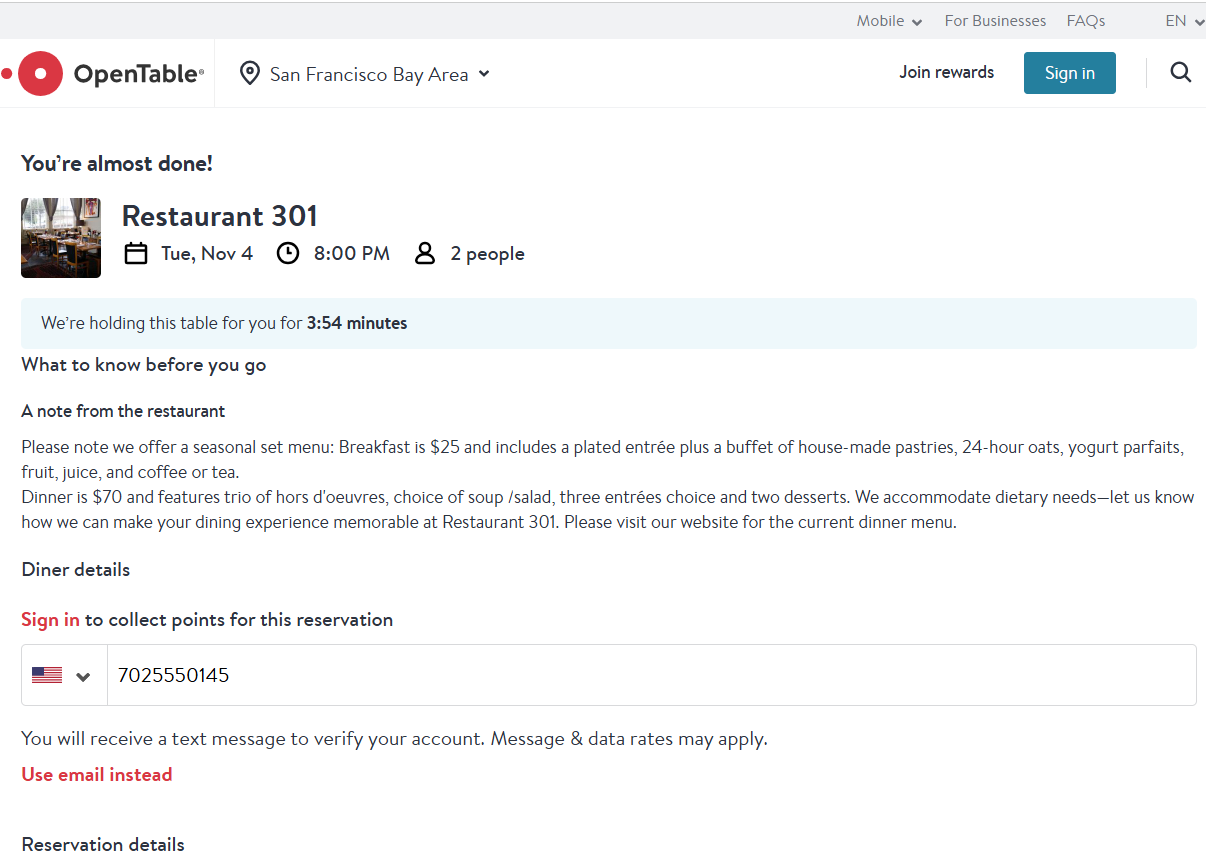Screen dimensions: 1206x856
Task: Open the For Businesses menu item
Action: (x=995, y=21)
